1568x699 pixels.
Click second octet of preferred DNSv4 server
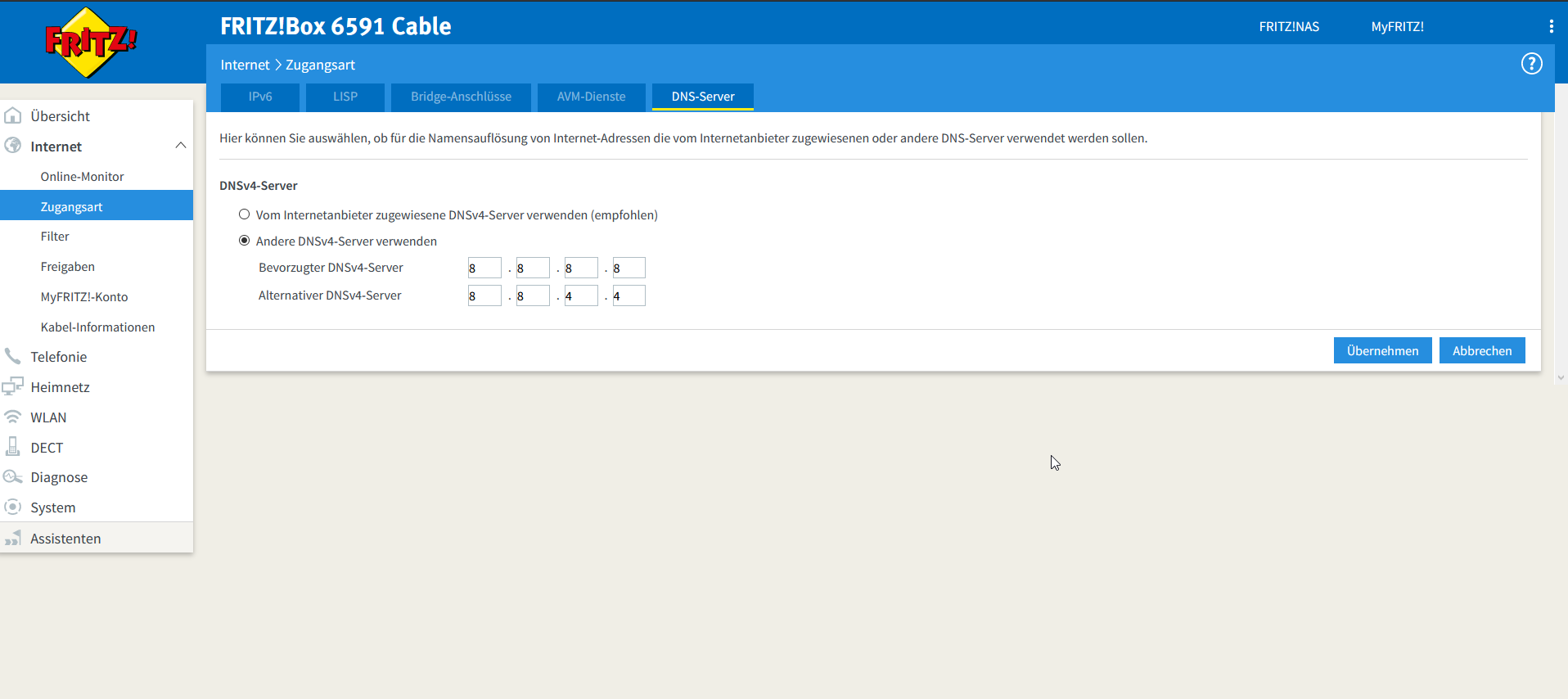(533, 268)
